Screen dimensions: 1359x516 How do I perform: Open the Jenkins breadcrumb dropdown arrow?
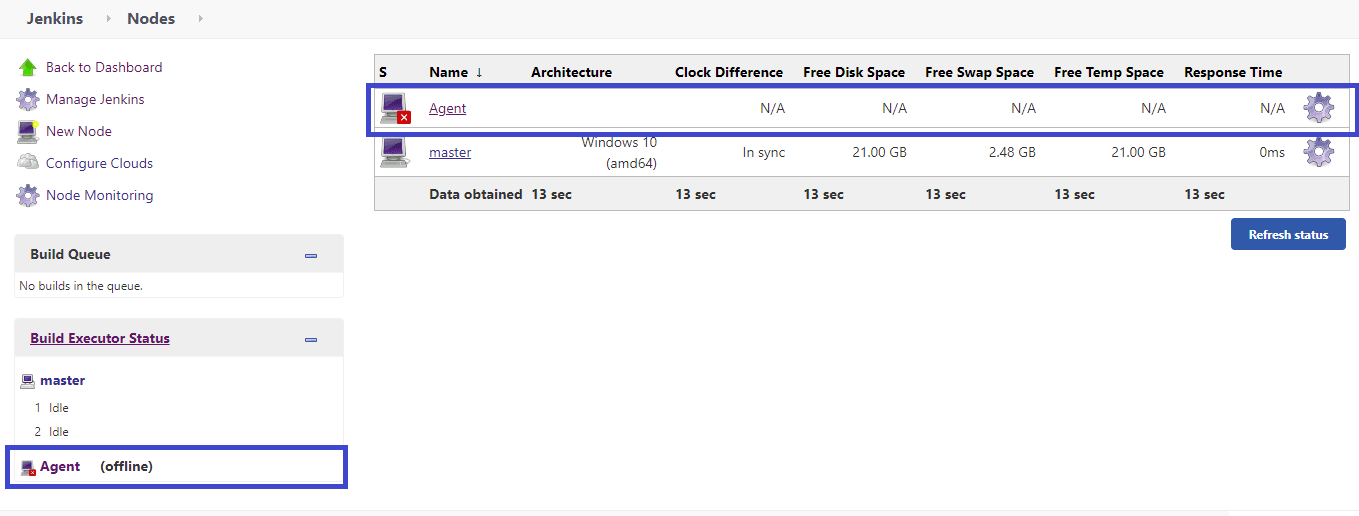108,18
